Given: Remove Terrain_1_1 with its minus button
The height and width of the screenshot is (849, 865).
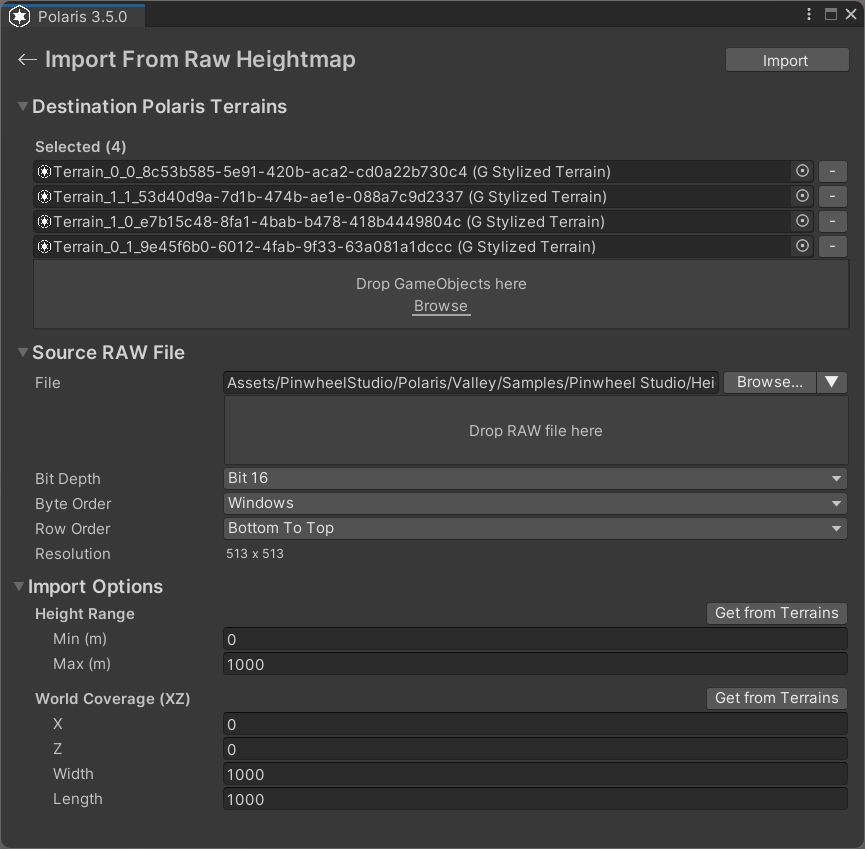Looking at the screenshot, I should point(832,196).
